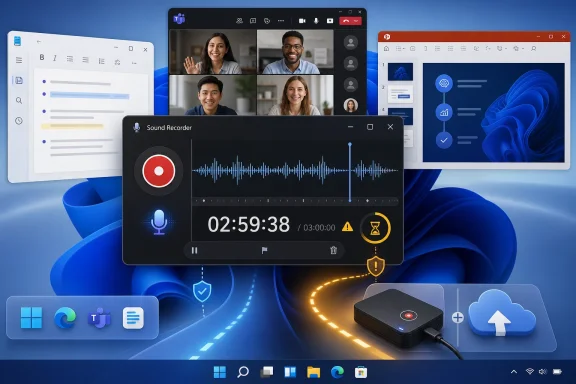This screenshot has width=576, height=384.
Task: Click the back arrow in notes window
Action: [39, 42]
